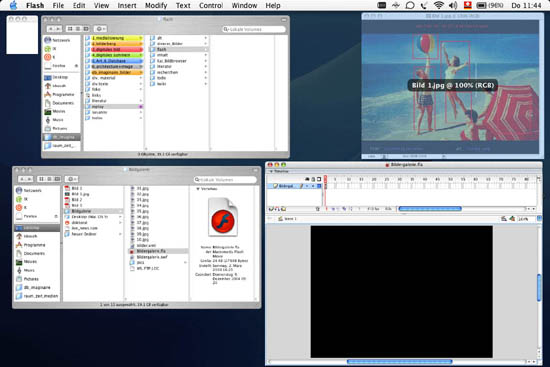Toggle show/hide all layers eye icon in timeline
The image size is (550, 367).
click(x=307, y=179)
